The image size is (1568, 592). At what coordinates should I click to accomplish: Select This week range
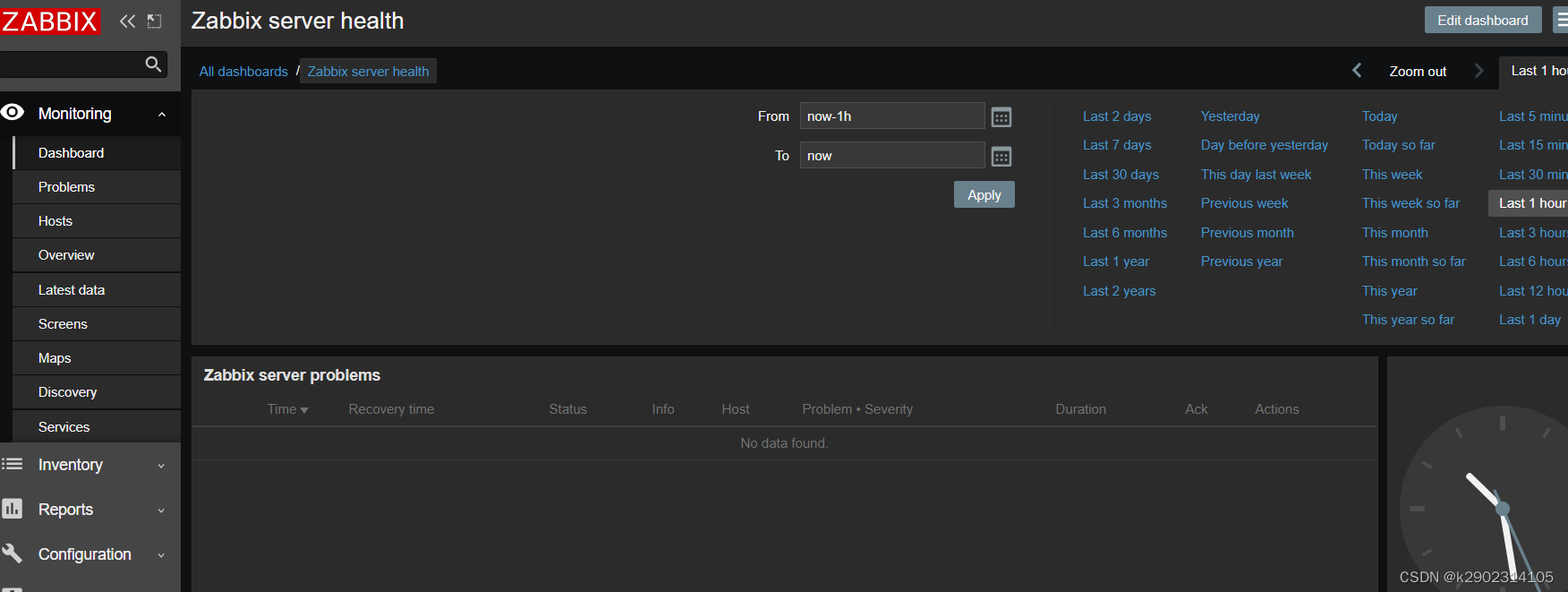tap(1392, 175)
